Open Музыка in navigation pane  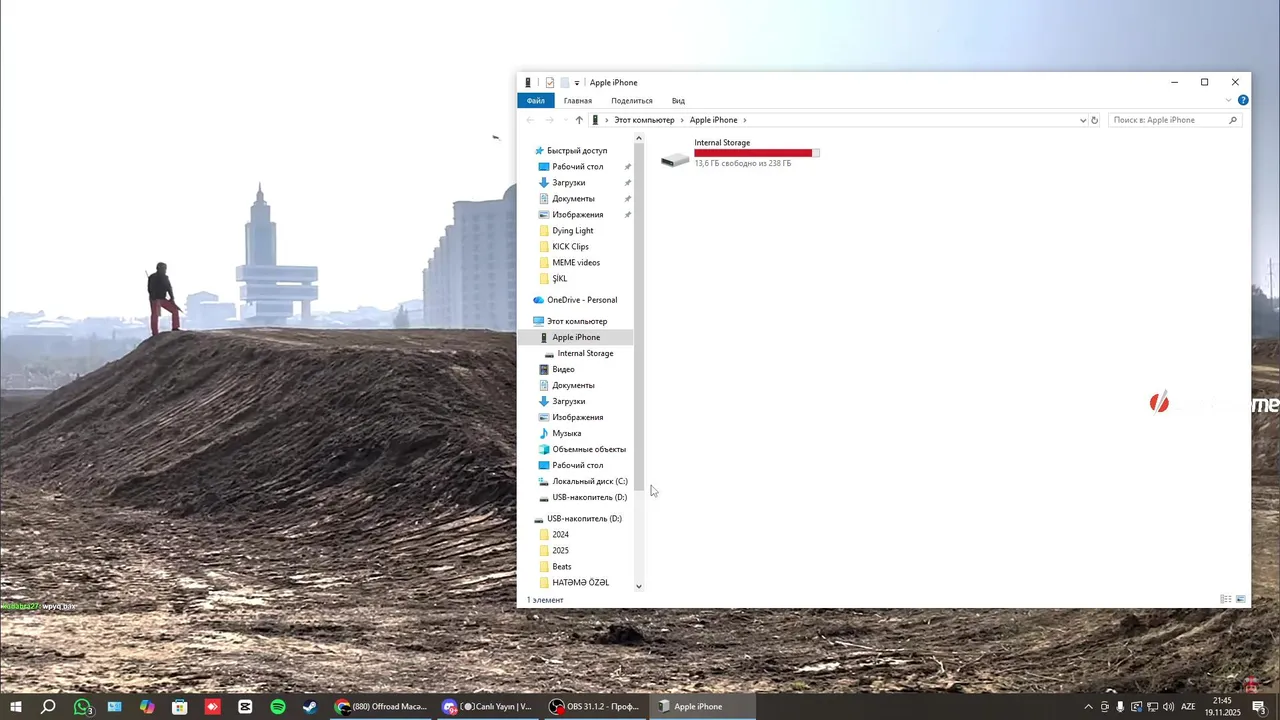[566, 433]
